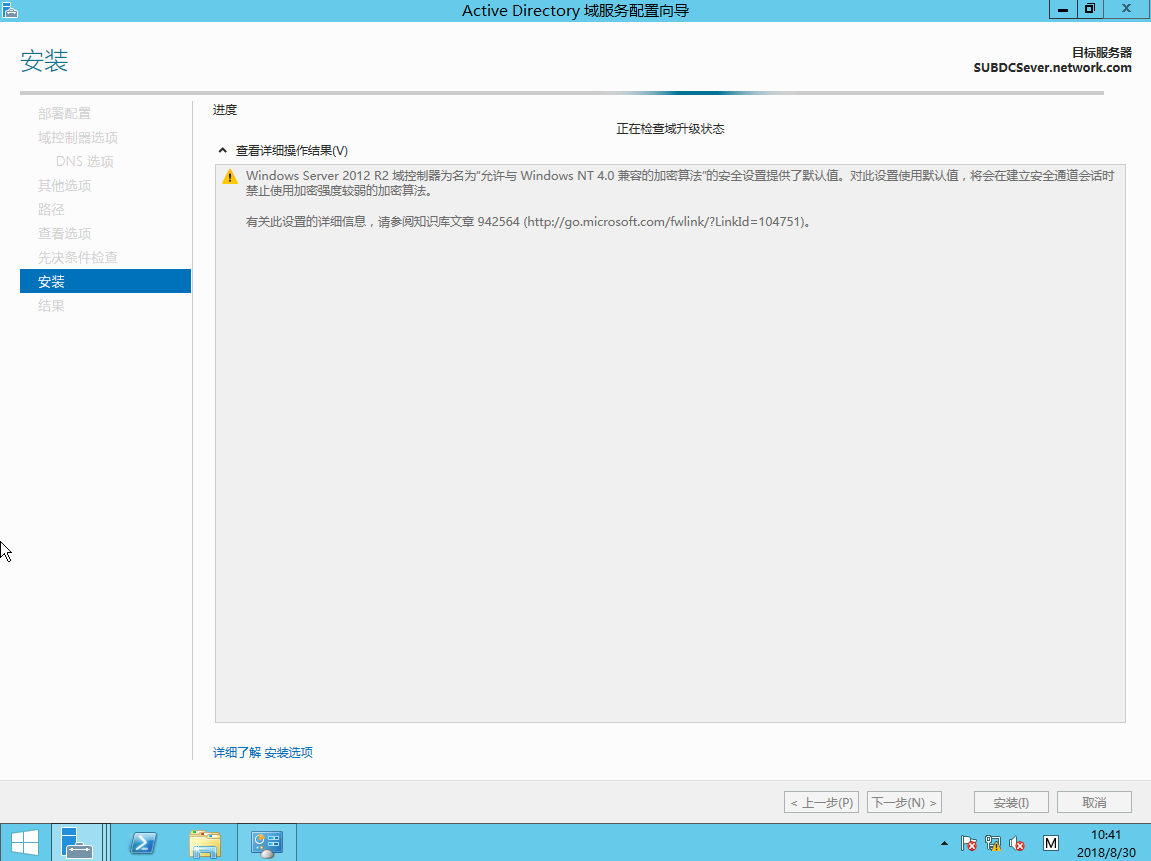
Task: Click the large 安装 page title
Action: click(44, 60)
